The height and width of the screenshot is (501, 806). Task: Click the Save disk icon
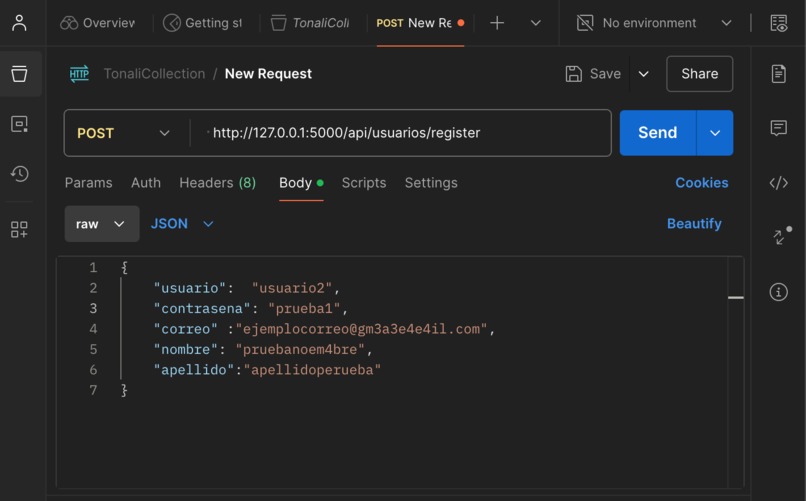point(574,74)
